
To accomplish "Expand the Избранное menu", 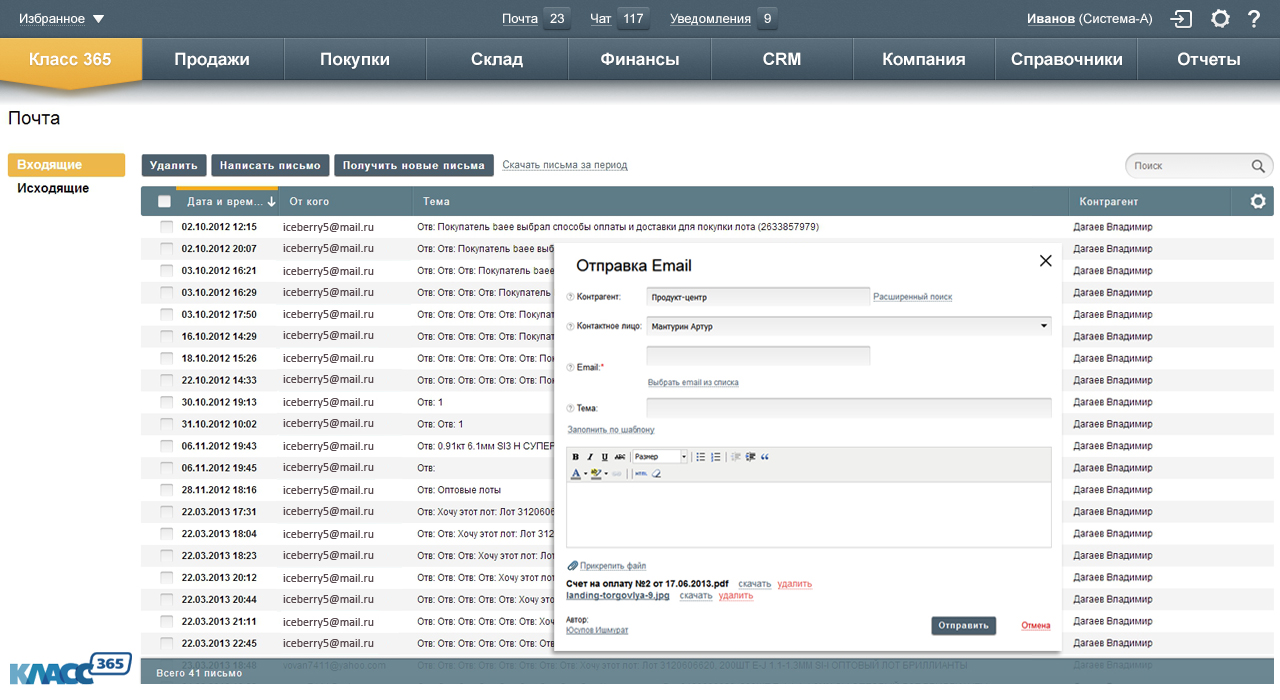I will click(x=61, y=19).
